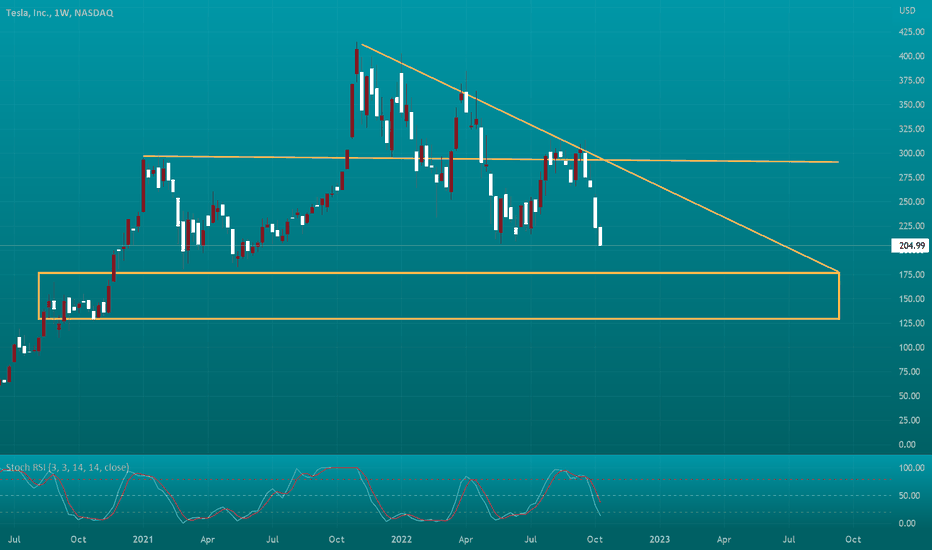The image size is (932, 550).
Task: Click the 100.00 price axis value
Action: click(912, 347)
